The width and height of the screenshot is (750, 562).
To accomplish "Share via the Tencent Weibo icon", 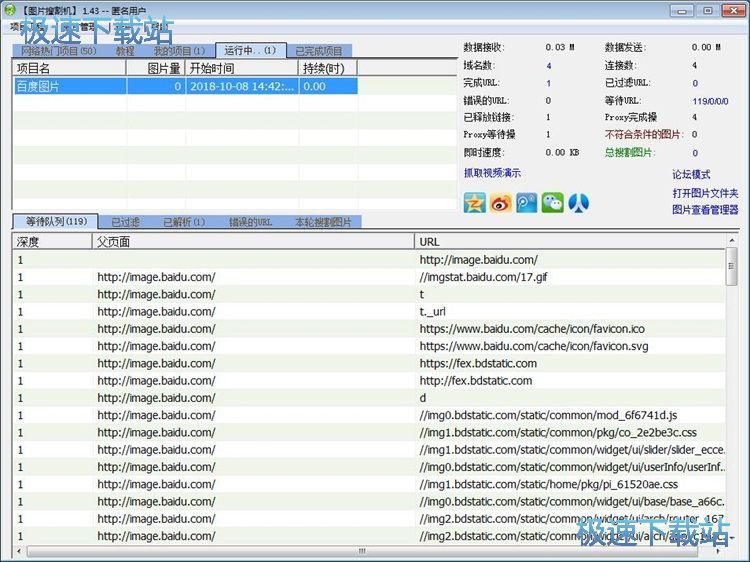I will 527,203.
